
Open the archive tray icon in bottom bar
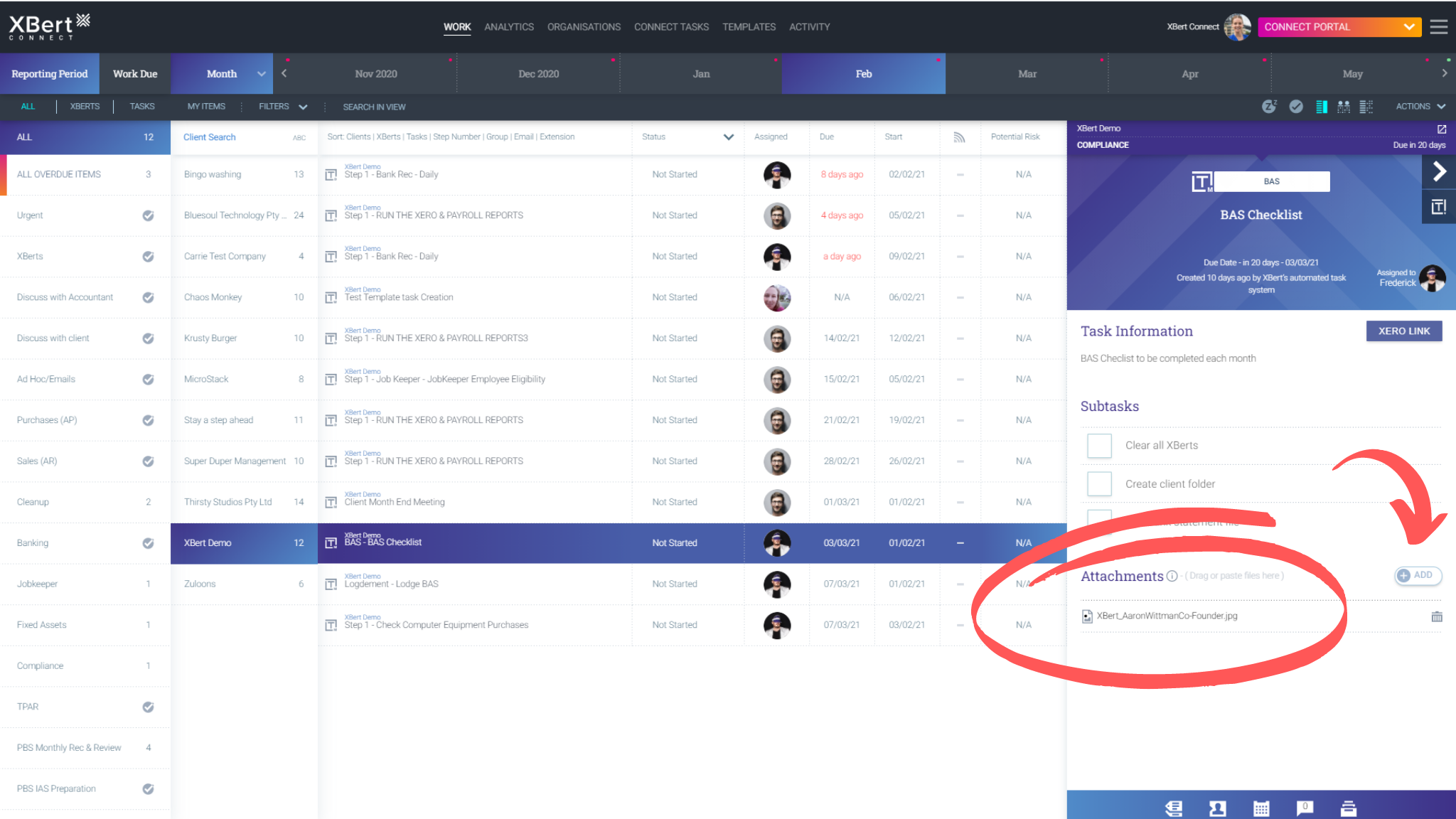tap(1349, 808)
